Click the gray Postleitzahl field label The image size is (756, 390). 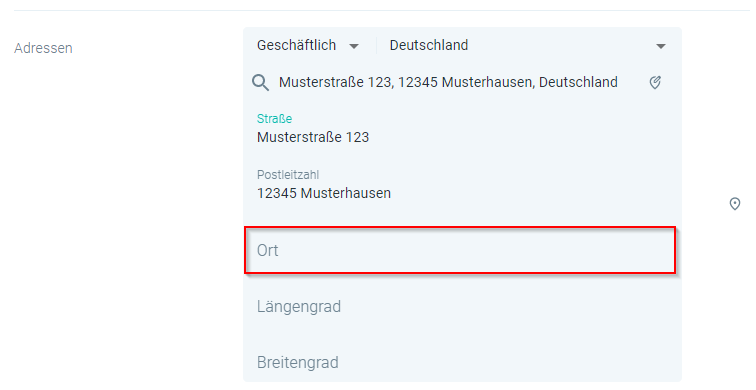(x=288, y=175)
